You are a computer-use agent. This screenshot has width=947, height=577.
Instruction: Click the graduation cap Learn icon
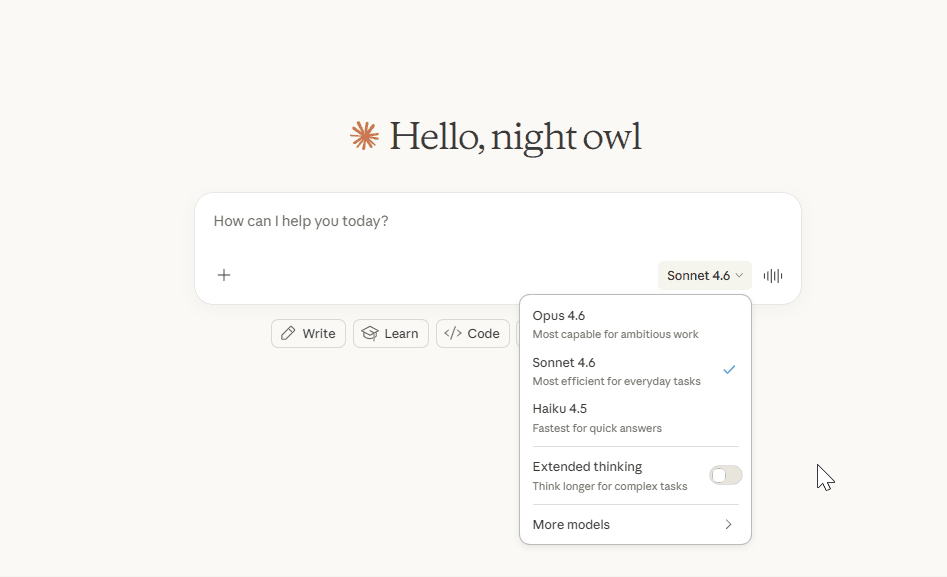(370, 334)
